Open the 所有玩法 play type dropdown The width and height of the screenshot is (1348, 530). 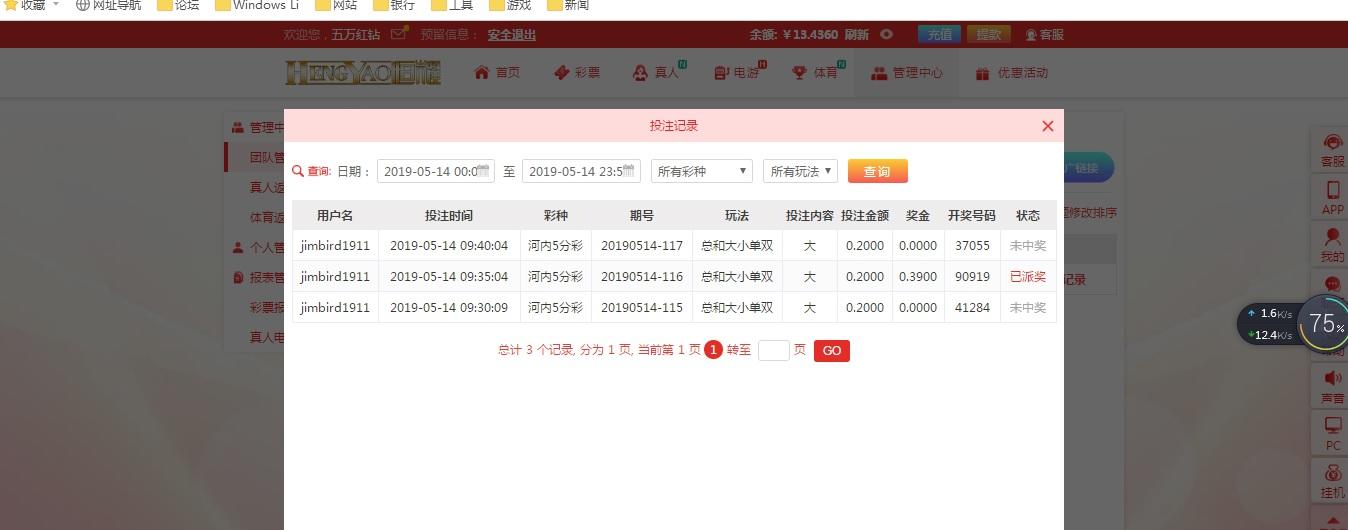pos(800,171)
